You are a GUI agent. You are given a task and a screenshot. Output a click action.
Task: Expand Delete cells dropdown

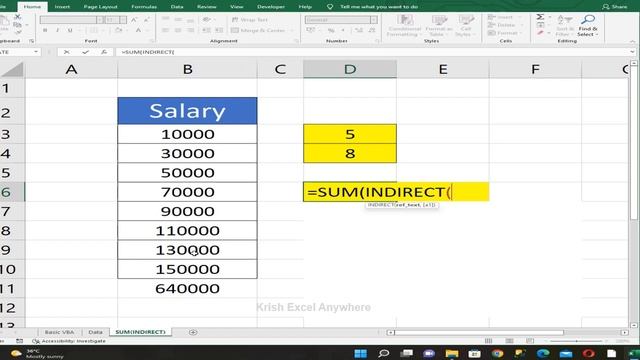tap(521, 25)
